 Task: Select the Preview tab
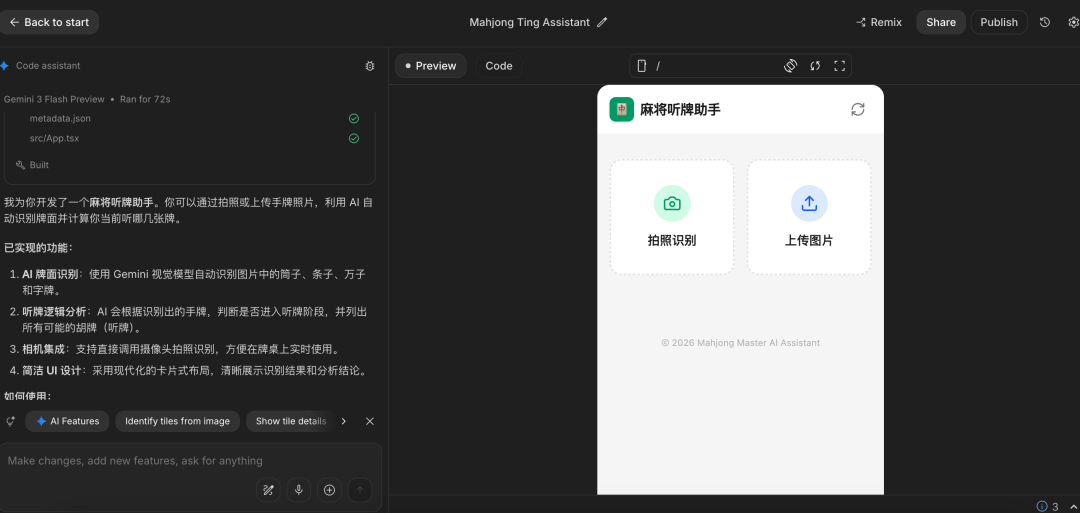431,66
